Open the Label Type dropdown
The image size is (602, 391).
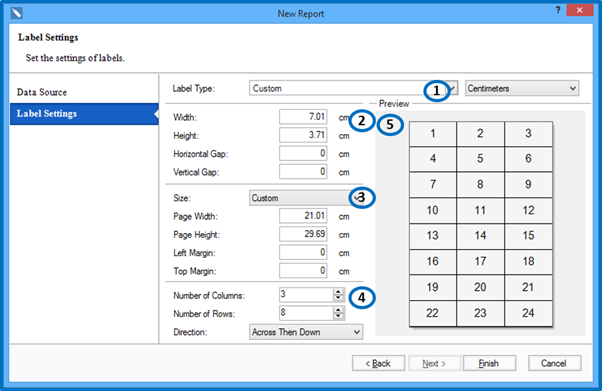pyautogui.click(x=353, y=88)
